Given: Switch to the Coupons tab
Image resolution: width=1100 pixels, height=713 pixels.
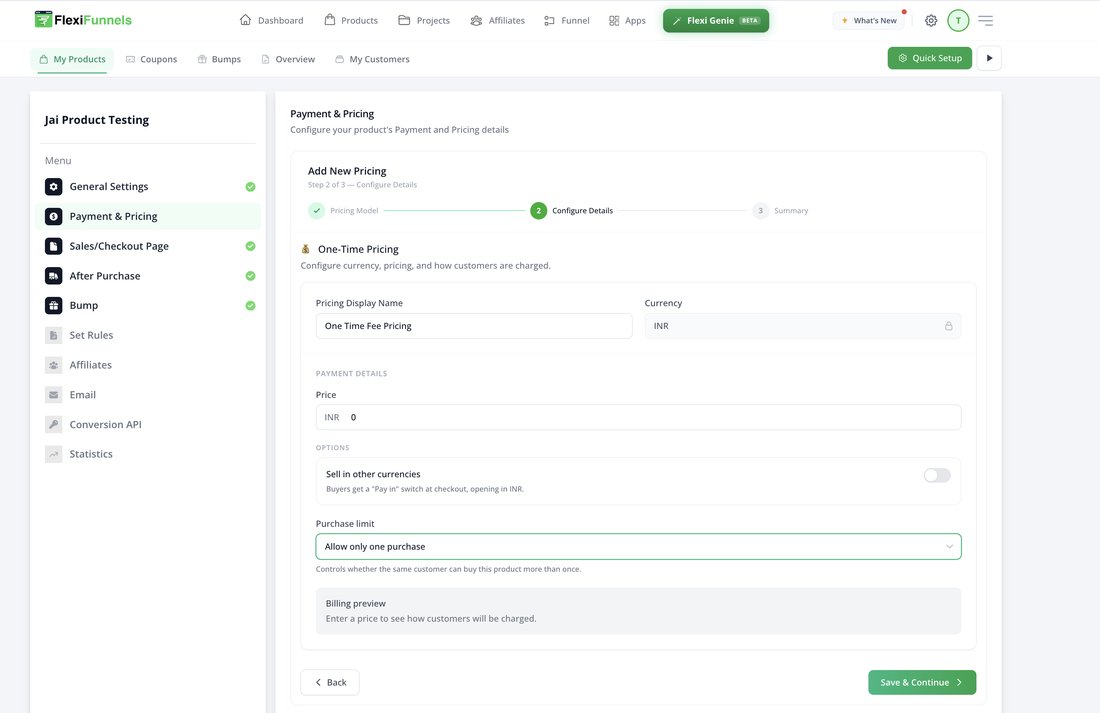Looking at the screenshot, I should 152,59.
